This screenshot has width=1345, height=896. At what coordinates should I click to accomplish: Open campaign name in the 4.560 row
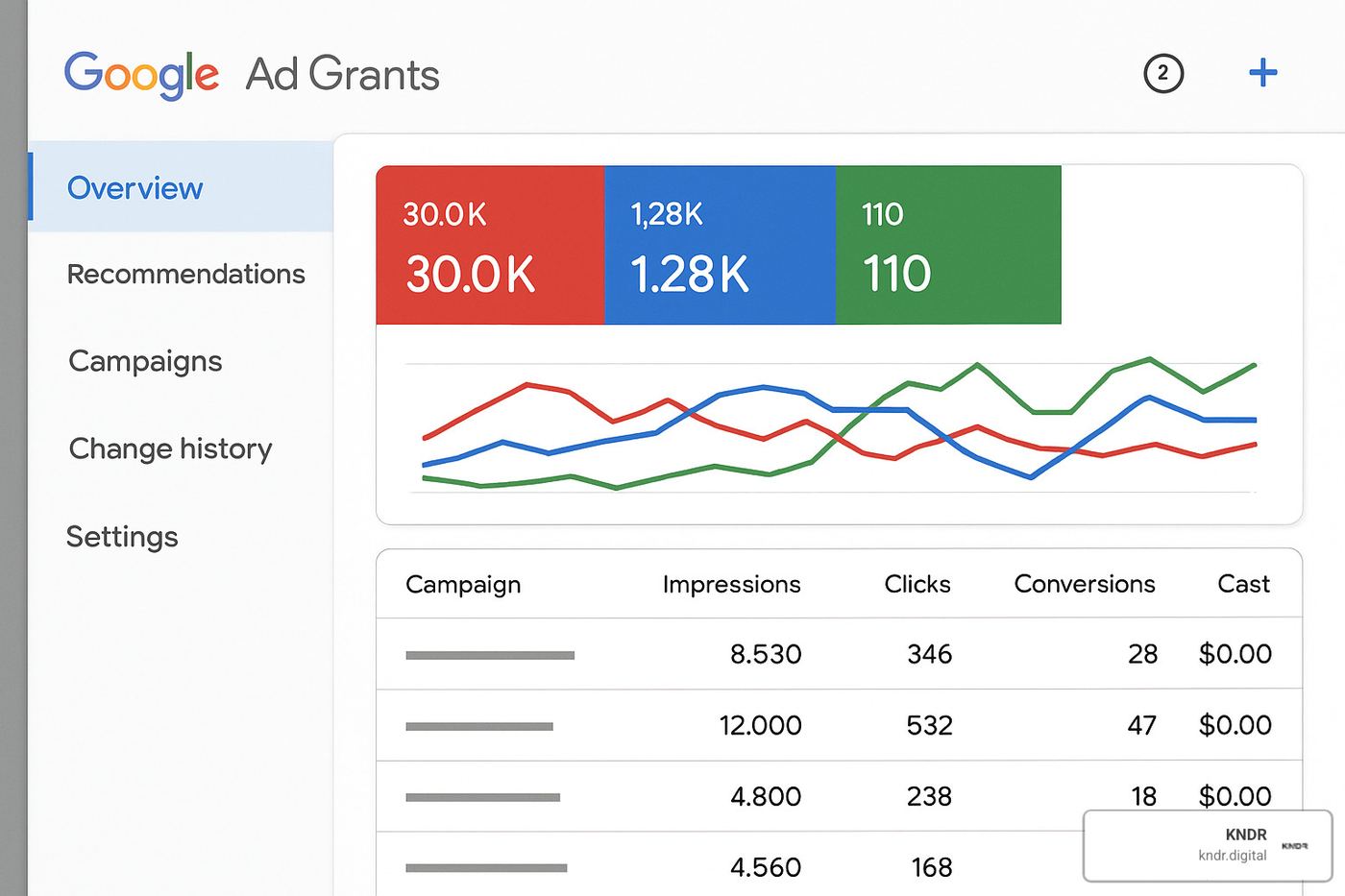pyautogui.click(x=486, y=868)
